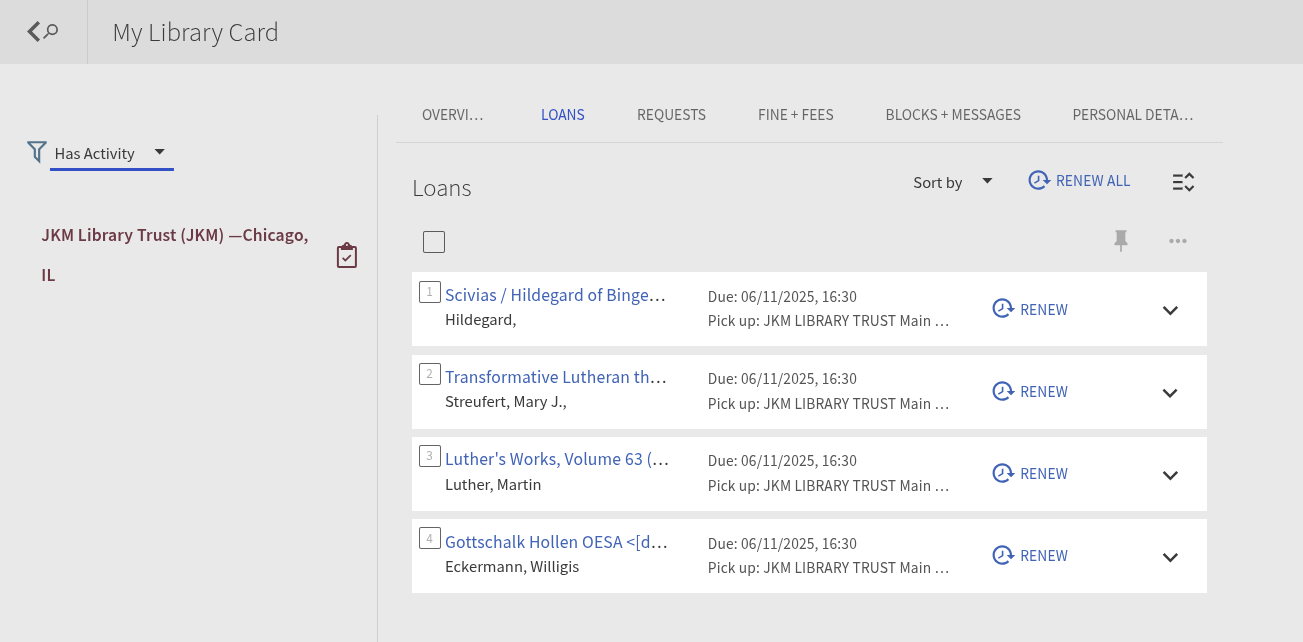Expand details for the Gottschalk Hollen loan
1303x642 pixels.
tap(1170, 556)
